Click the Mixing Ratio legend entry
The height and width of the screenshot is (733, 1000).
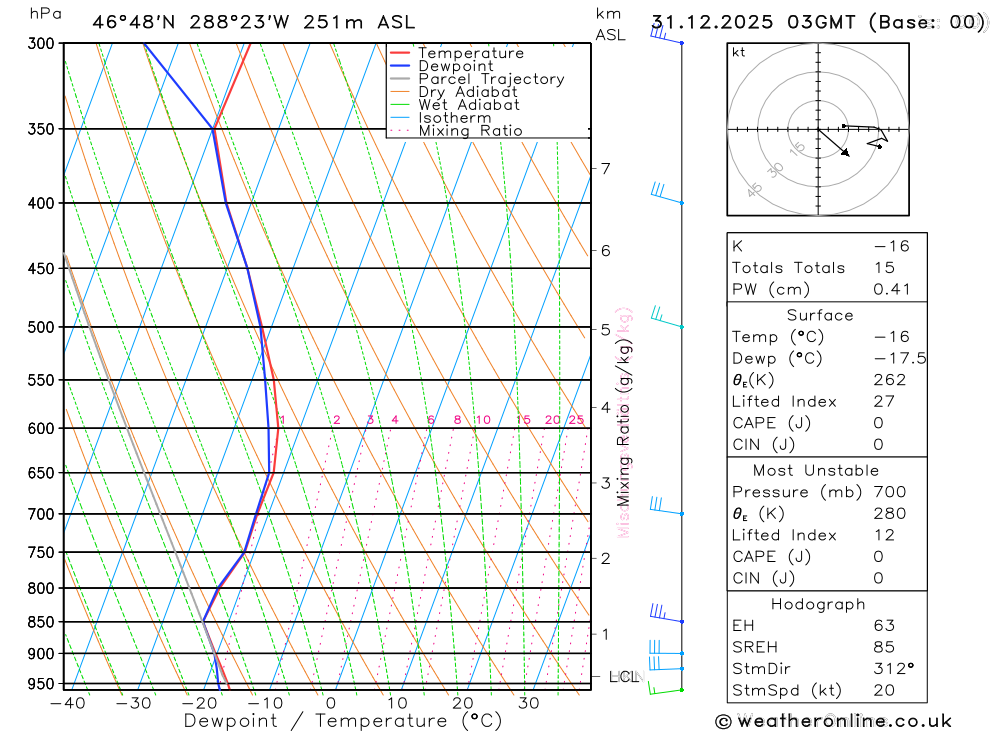457,131
